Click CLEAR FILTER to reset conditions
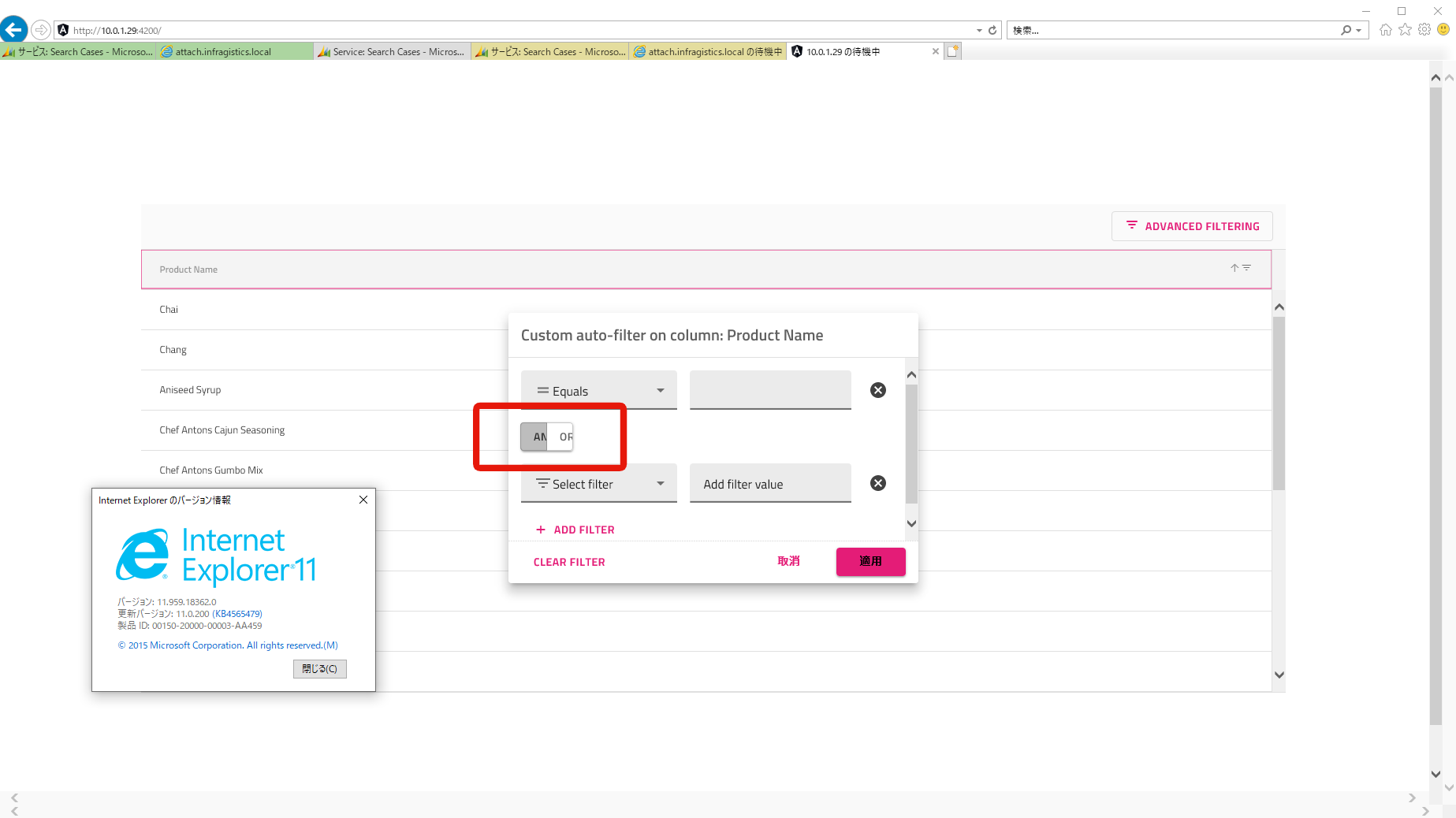The height and width of the screenshot is (818, 1456). 569,561
